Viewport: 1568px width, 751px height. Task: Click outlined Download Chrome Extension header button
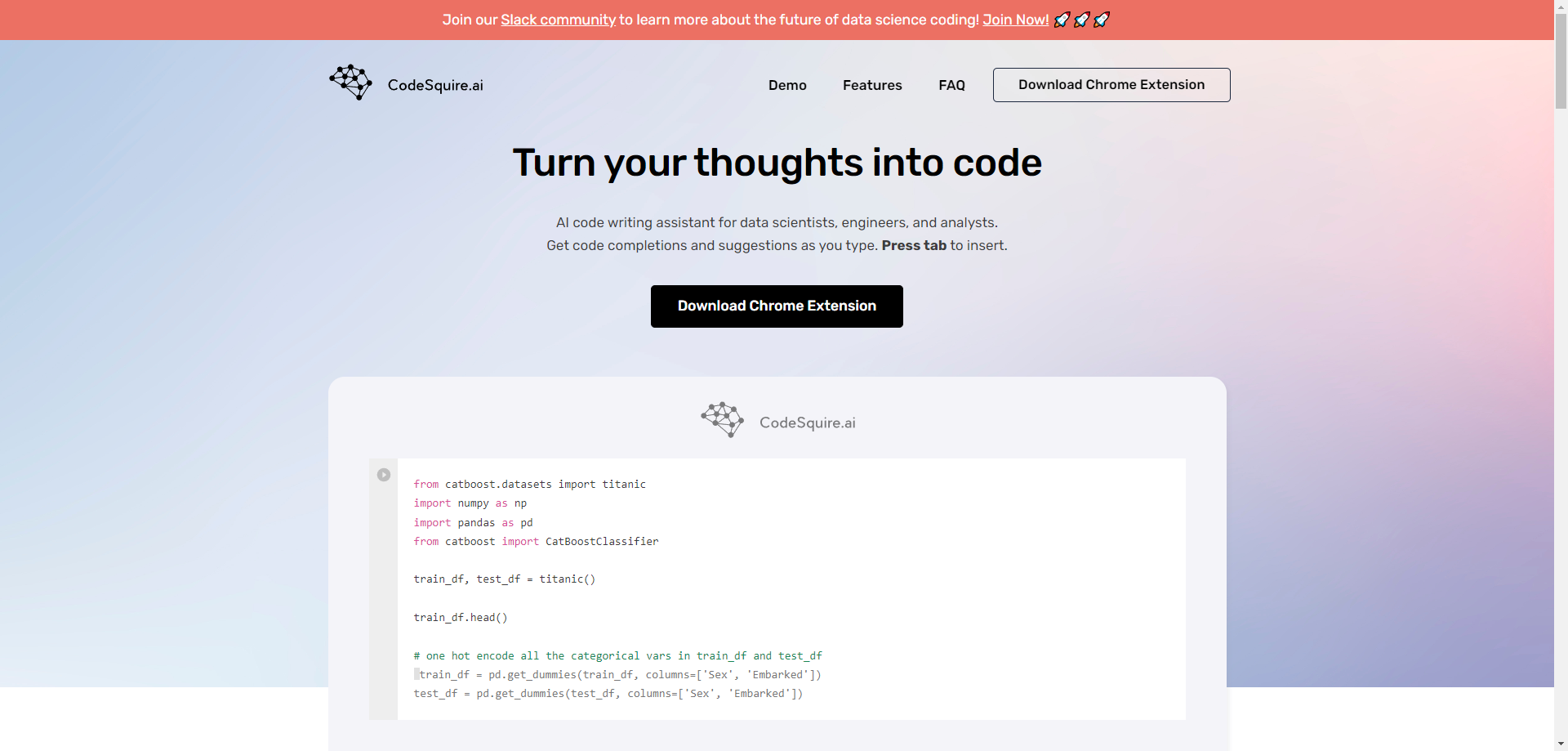point(1111,85)
